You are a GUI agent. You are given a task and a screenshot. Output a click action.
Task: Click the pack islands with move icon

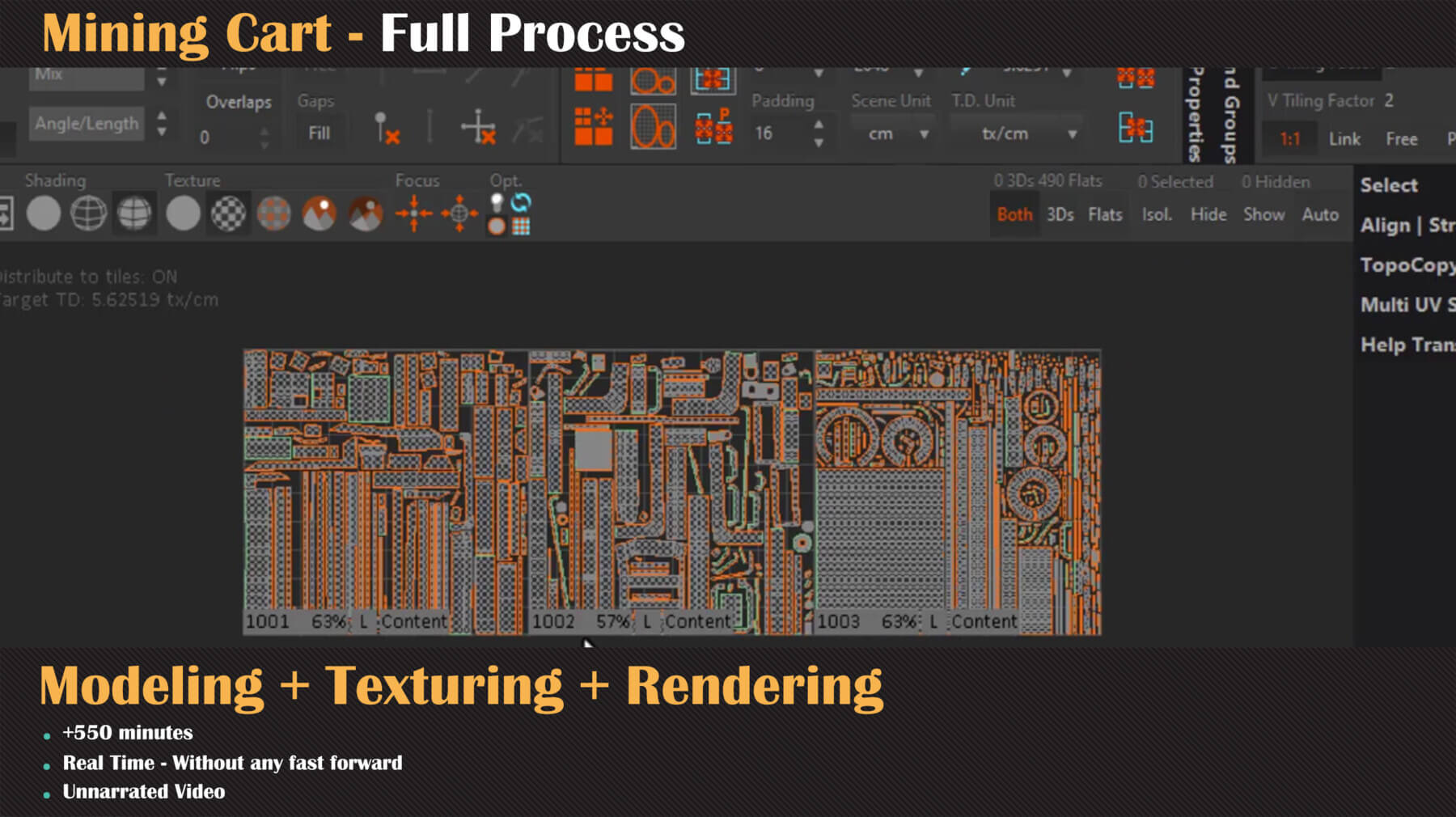(593, 127)
